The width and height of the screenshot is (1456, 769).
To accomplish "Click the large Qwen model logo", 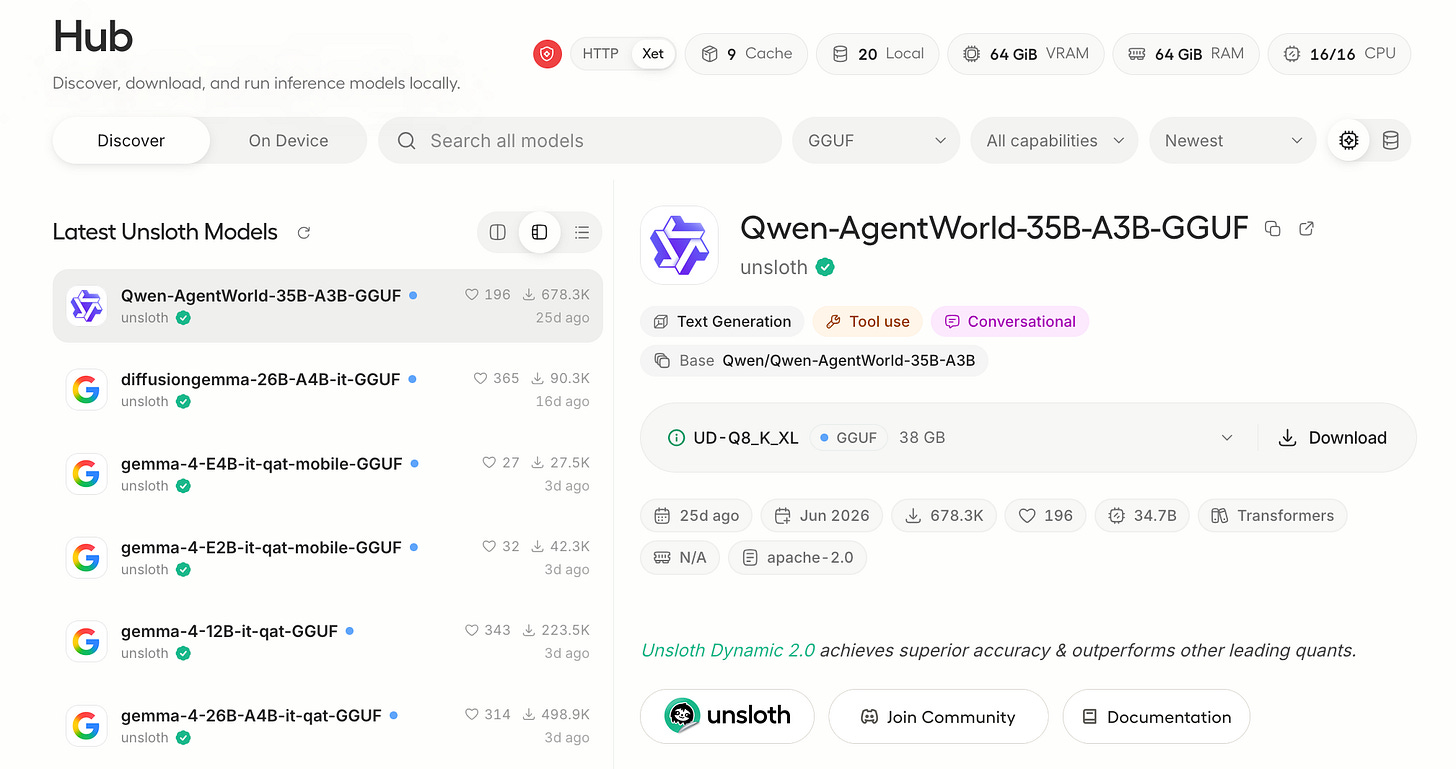I will [679, 245].
